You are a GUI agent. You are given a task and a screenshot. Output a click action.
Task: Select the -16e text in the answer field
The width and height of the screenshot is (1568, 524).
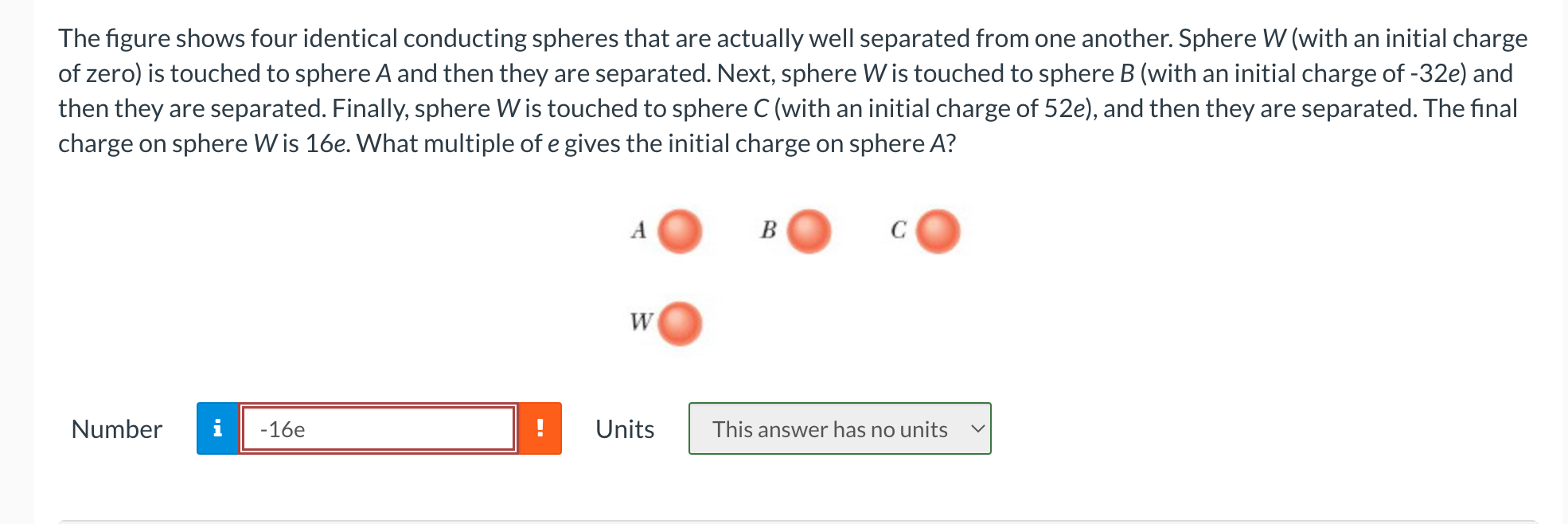pos(283,430)
